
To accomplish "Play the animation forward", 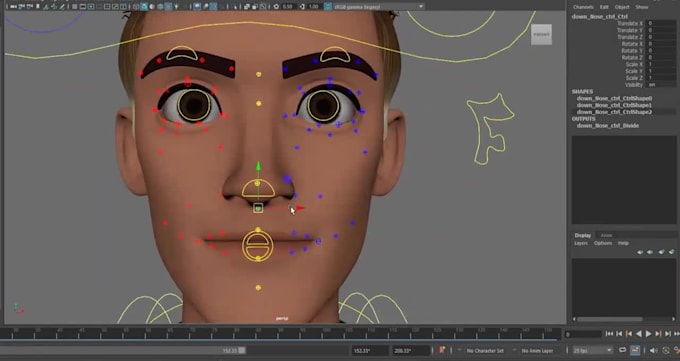I will pyautogui.click(x=649, y=334).
